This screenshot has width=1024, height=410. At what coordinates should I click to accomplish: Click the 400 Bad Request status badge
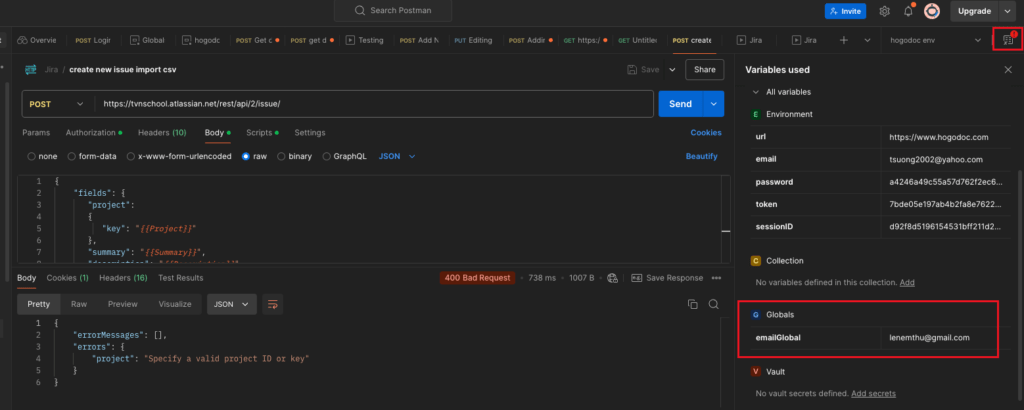point(477,278)
